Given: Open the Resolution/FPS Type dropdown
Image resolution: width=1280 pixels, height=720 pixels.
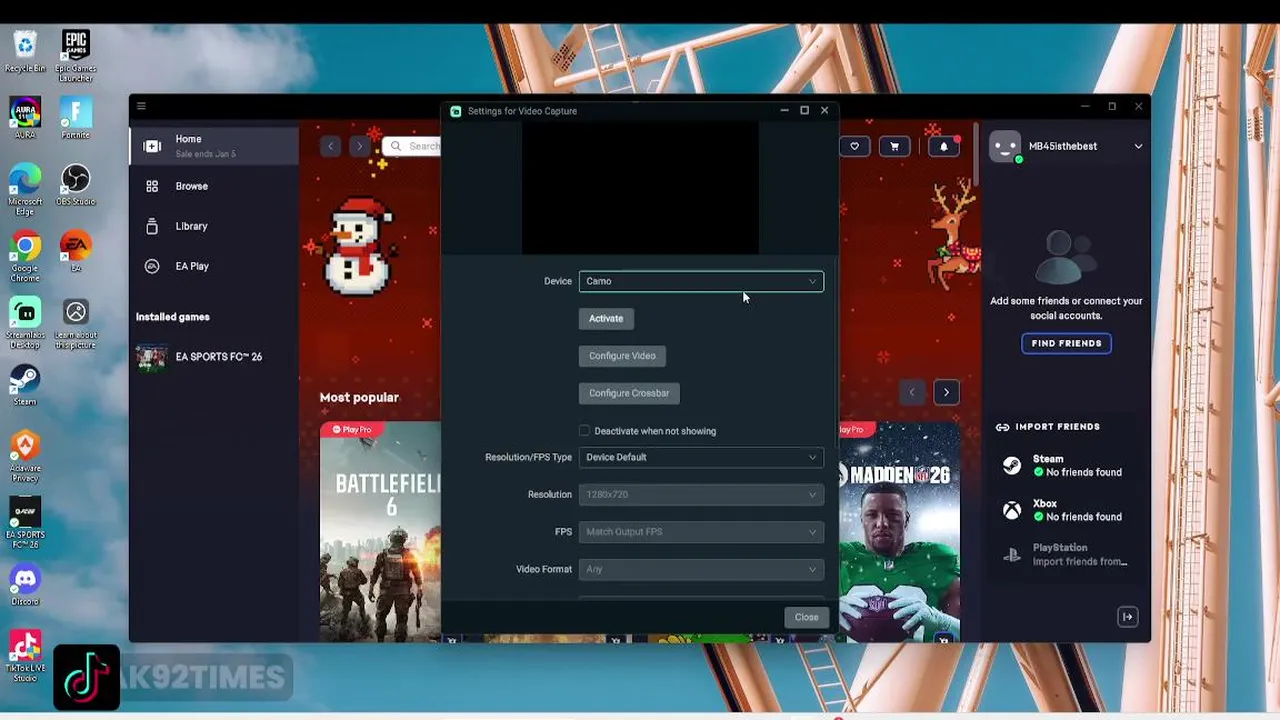Looking at the screenshot, I should [701, 457].
